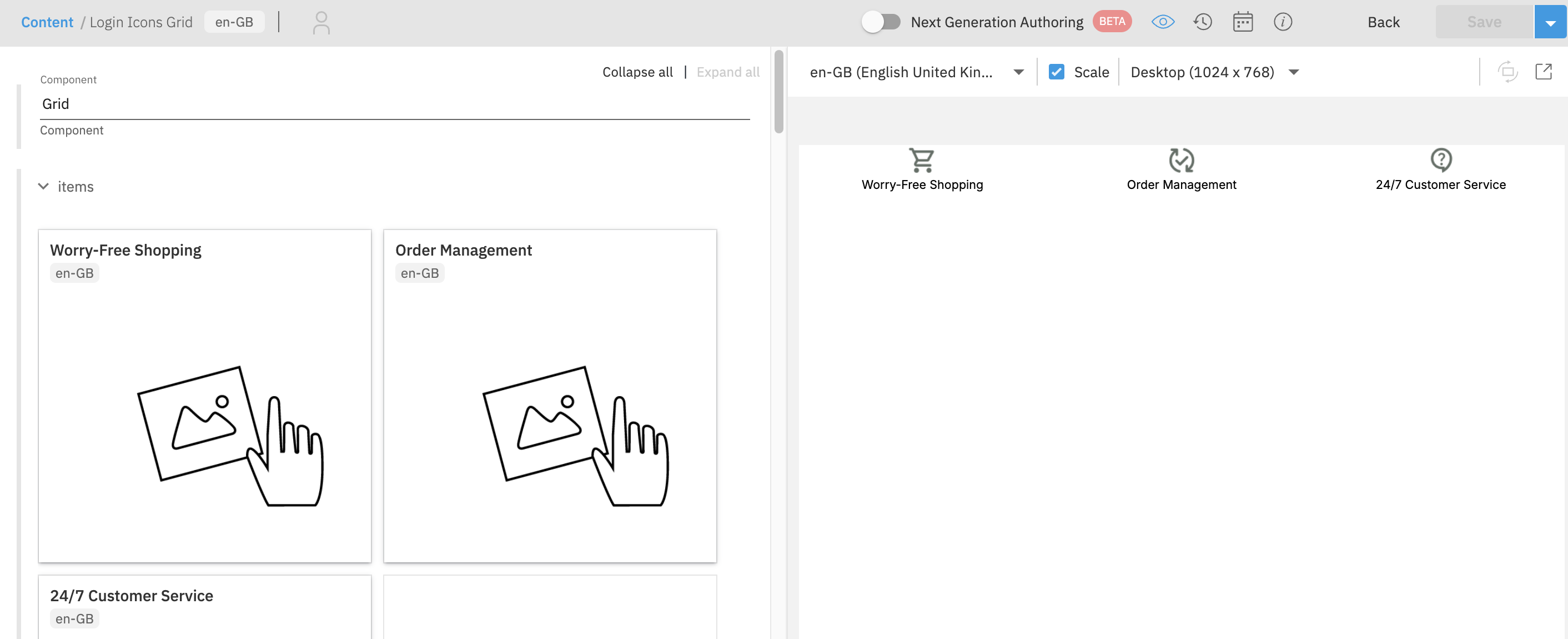Click Collapse all
Screen dimensions: 1568x639
[637, 72]
